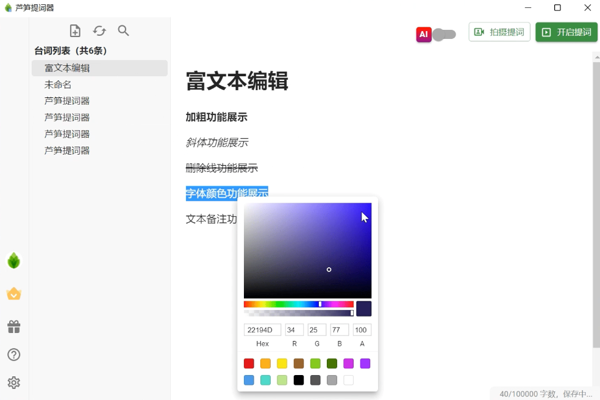Open the orange VIP crown sidebar icon
Screen dimensions: 600x400
(14, 294)
